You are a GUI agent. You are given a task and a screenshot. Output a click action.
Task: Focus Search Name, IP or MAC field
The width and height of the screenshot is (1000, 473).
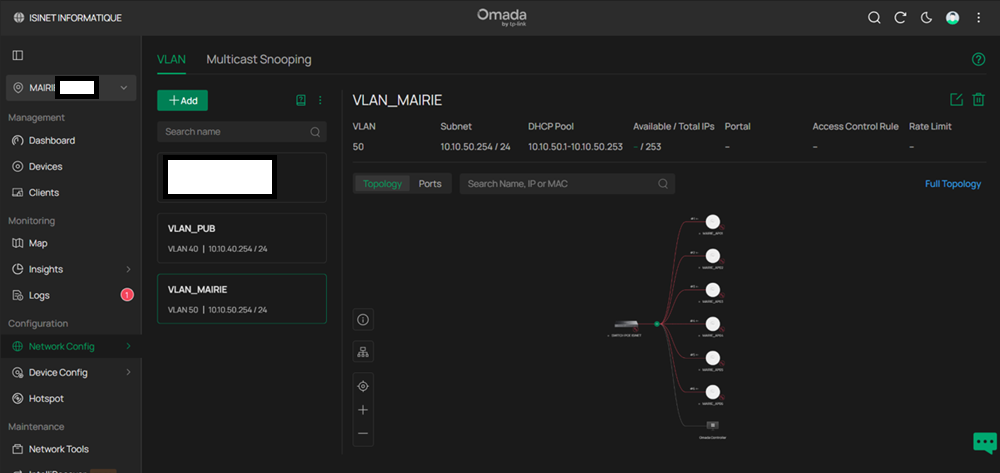click(567, 184)
